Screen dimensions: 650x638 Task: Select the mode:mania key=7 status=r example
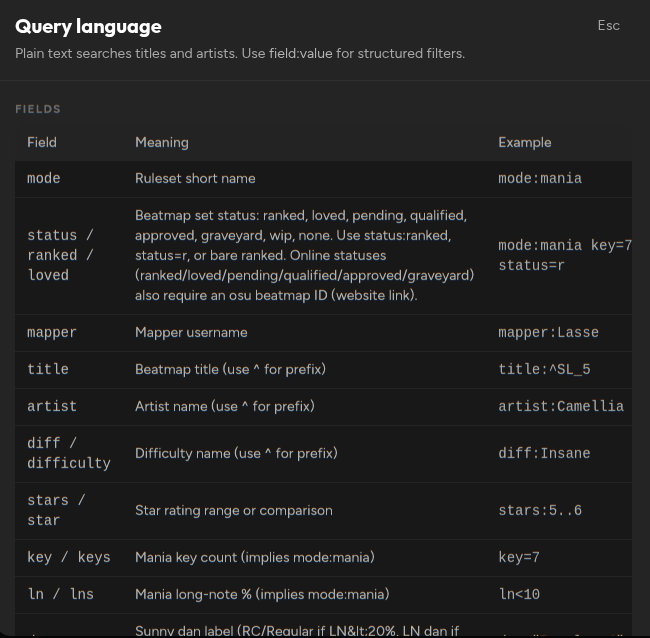click(x=565, y=255)
